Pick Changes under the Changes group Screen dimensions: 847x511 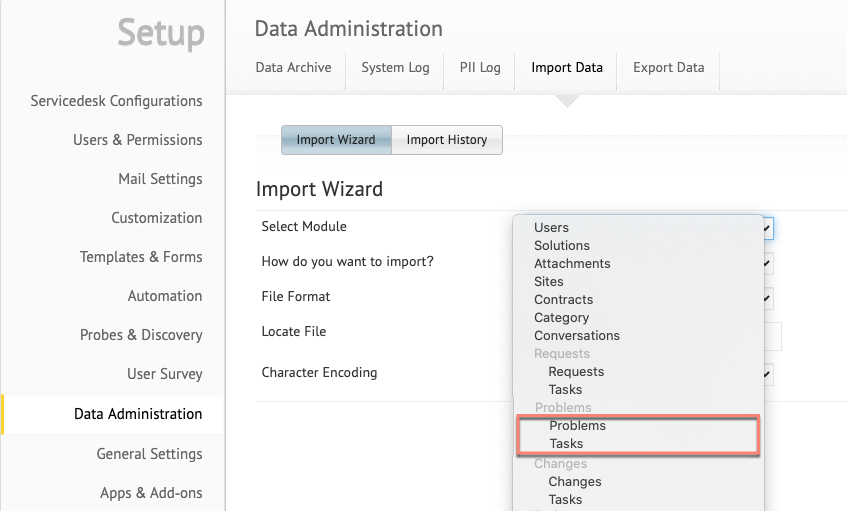click(574, 482)
